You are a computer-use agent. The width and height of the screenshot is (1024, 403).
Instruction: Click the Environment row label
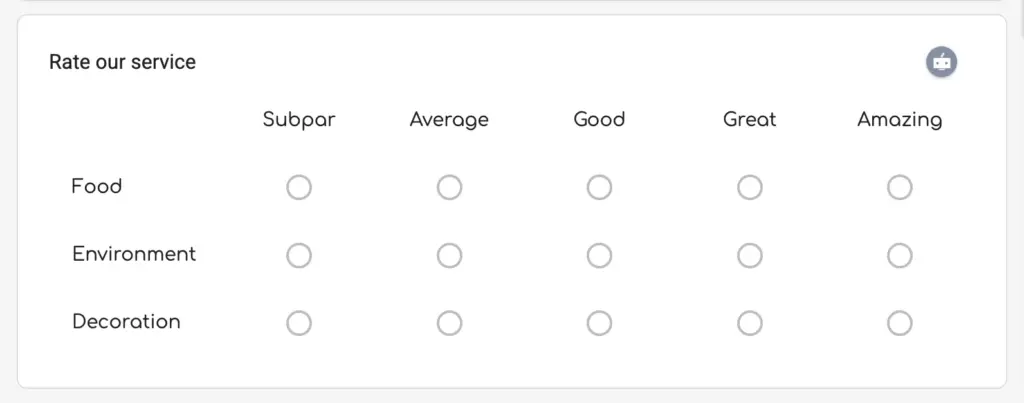coord(134,254)
